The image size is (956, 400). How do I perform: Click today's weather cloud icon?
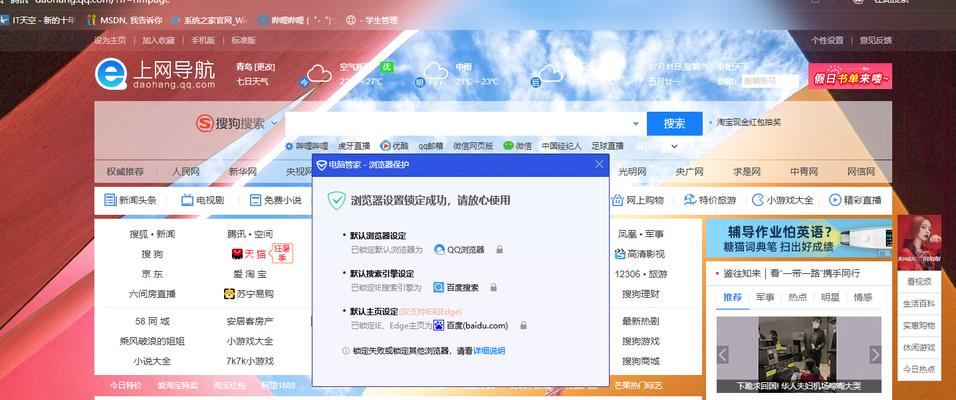coord(319,73)
